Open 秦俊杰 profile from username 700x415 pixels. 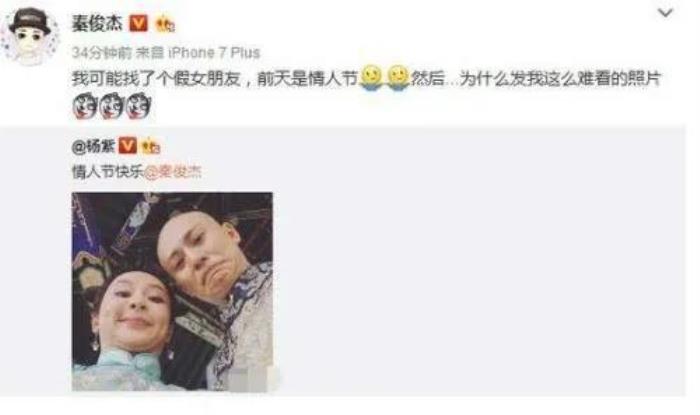97,22
